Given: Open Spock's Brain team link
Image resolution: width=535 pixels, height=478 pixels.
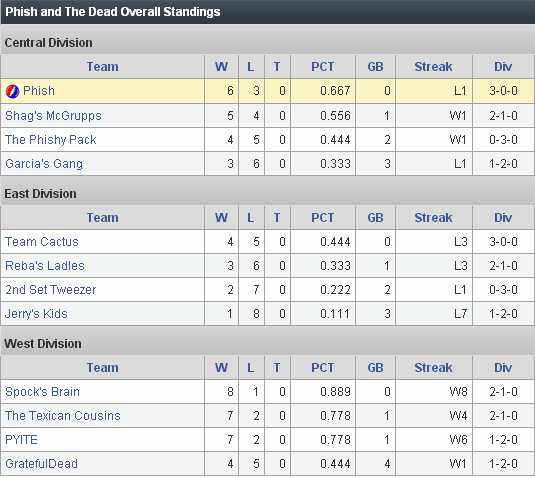Looking at the screenshot, I should point(42,392).
